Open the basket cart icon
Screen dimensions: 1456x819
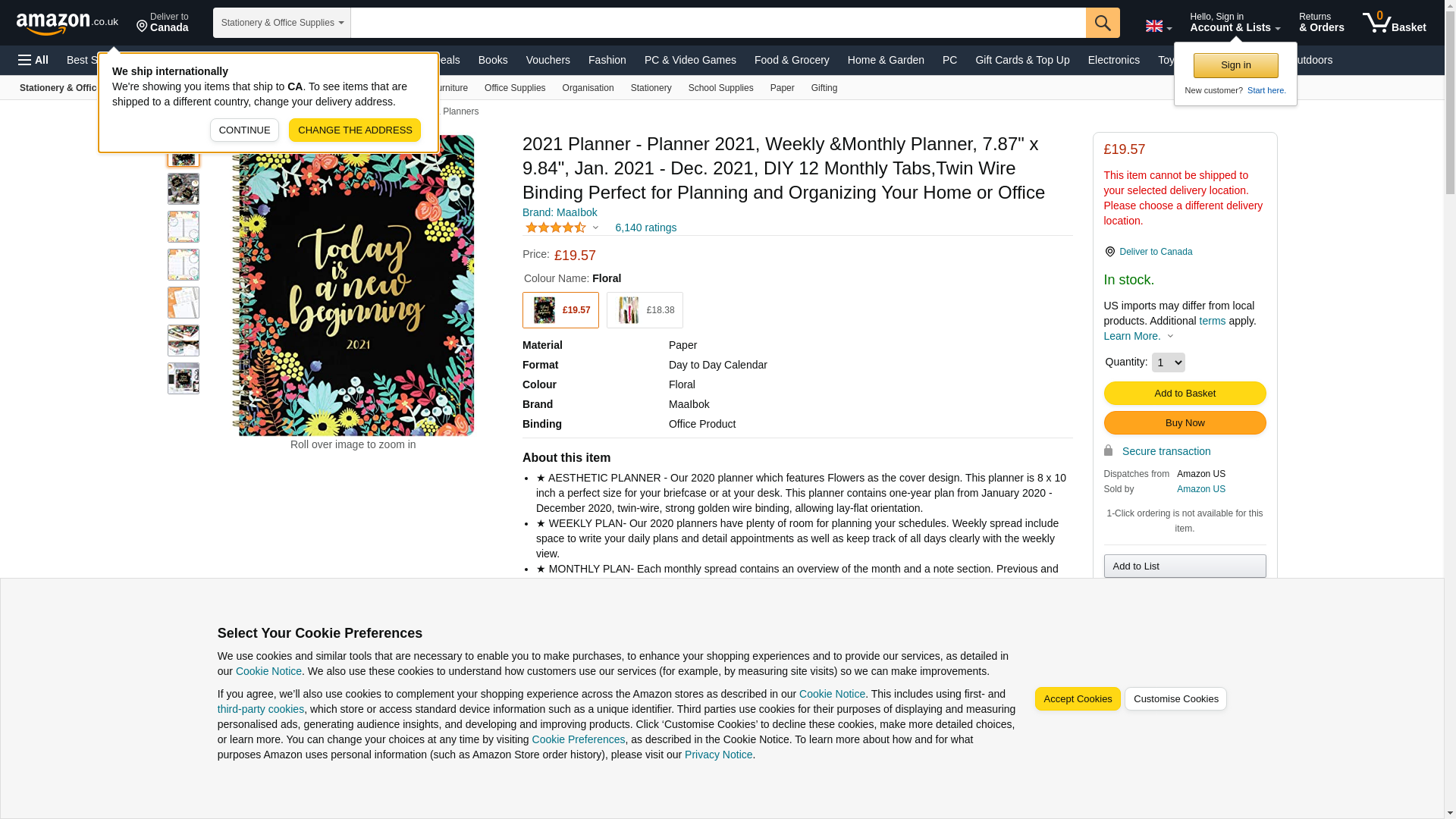coord(1394,23)
